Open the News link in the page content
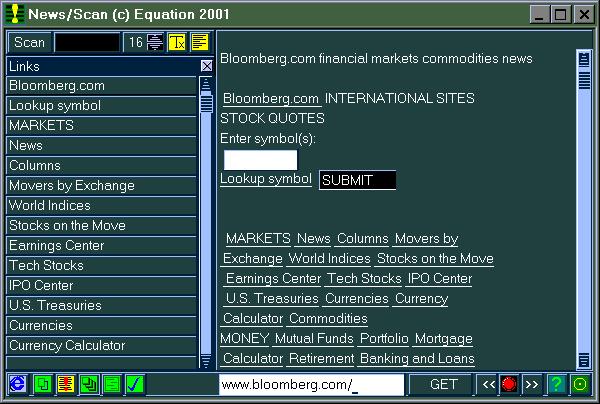 (x=314, y=239)
